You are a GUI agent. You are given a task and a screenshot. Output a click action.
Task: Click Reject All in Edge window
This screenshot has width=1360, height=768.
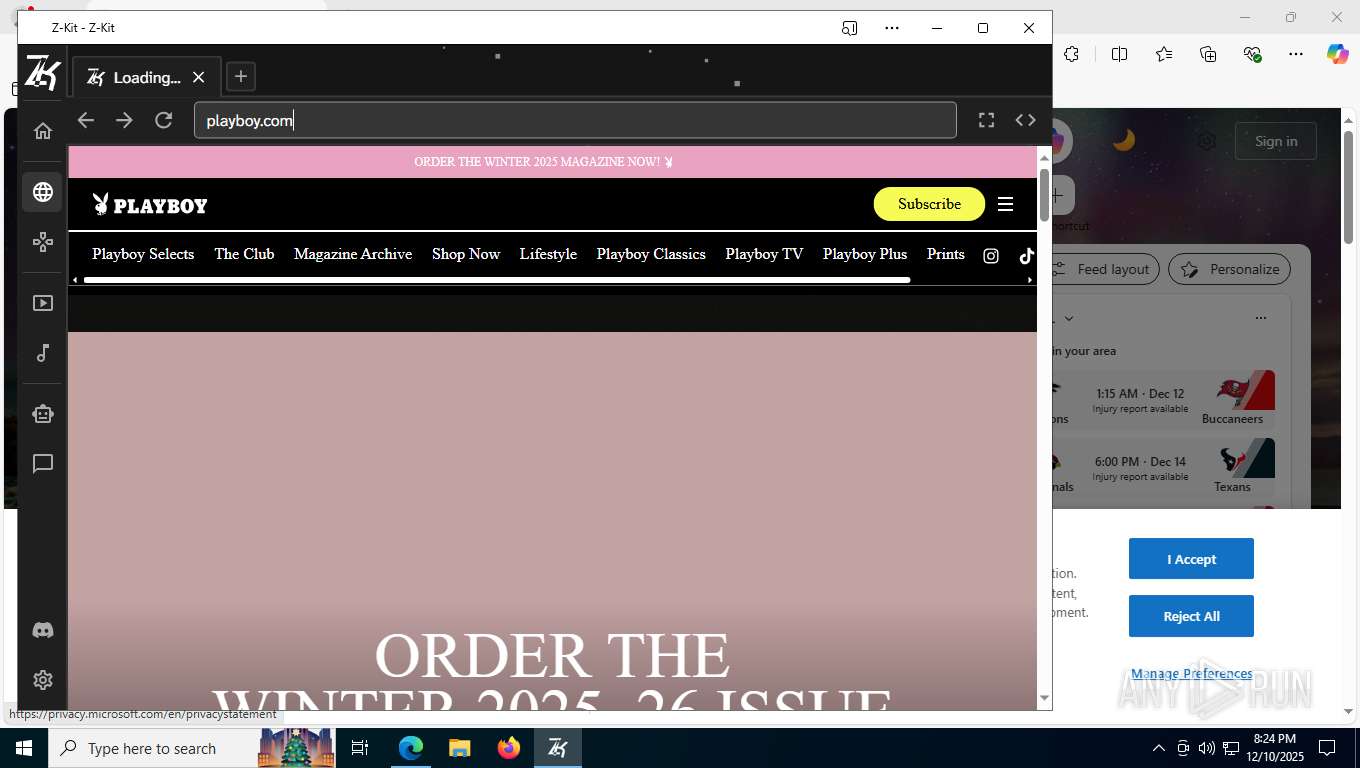[1191, 616]
